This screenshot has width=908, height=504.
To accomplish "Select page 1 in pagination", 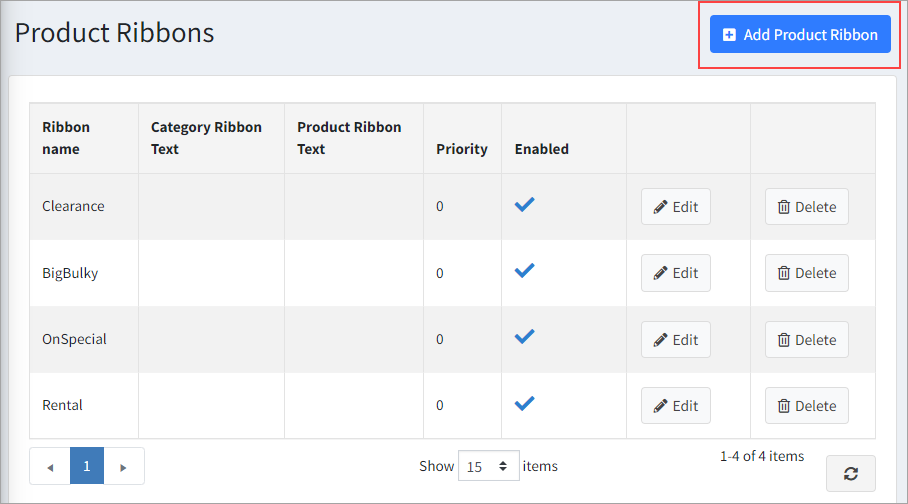I will 87,466.
